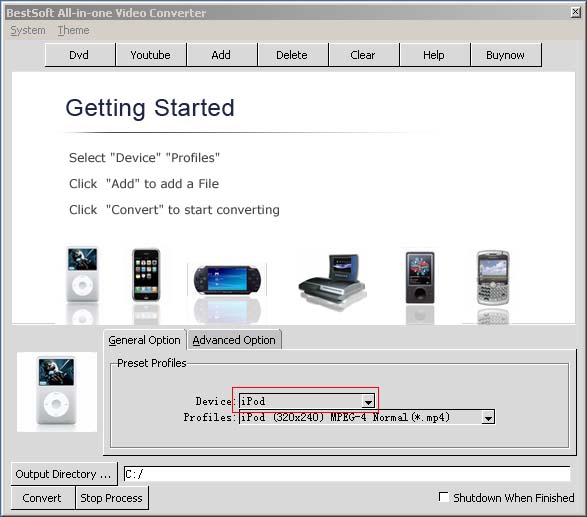Enable Shutdown When Finished checkbox
This screenshot has height=517, width=587.
[444, 497]
